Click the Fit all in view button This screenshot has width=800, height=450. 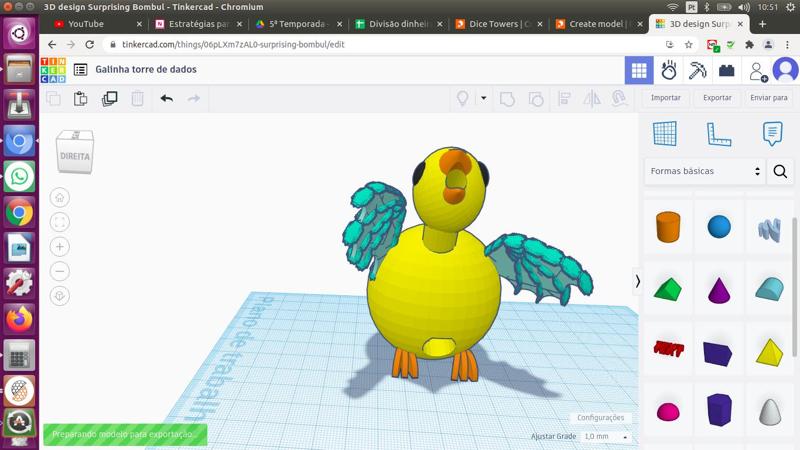click(x=60, y=222)
